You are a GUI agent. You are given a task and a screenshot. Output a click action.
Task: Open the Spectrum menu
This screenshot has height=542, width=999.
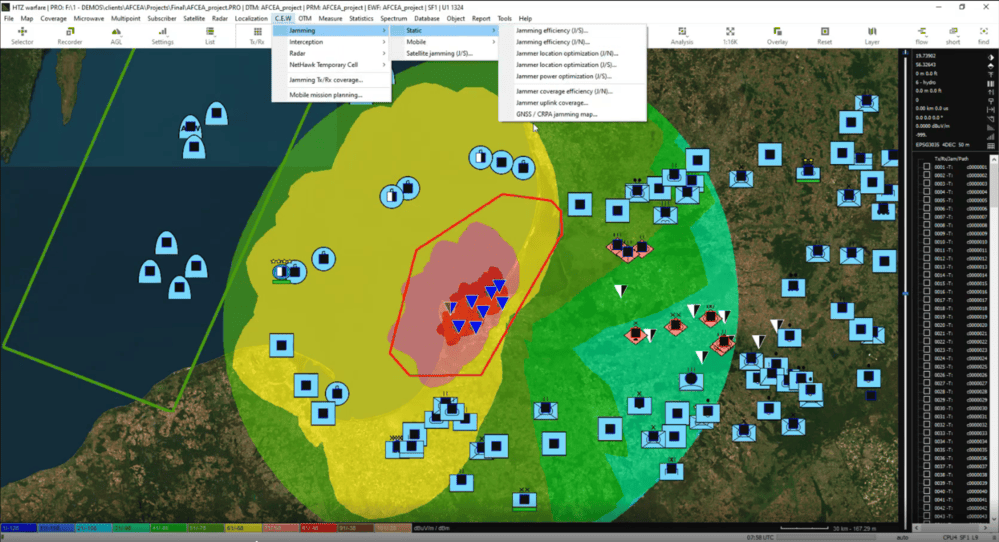click(393, 19)
